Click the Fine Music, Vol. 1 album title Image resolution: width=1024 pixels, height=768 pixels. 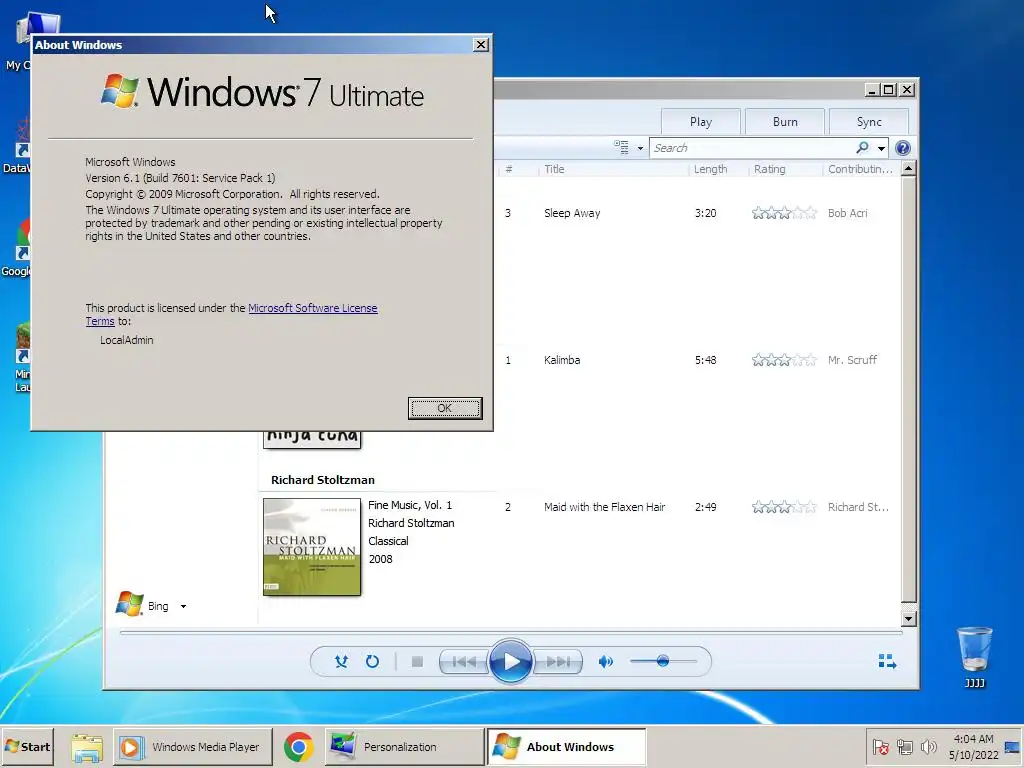(410, 505)
